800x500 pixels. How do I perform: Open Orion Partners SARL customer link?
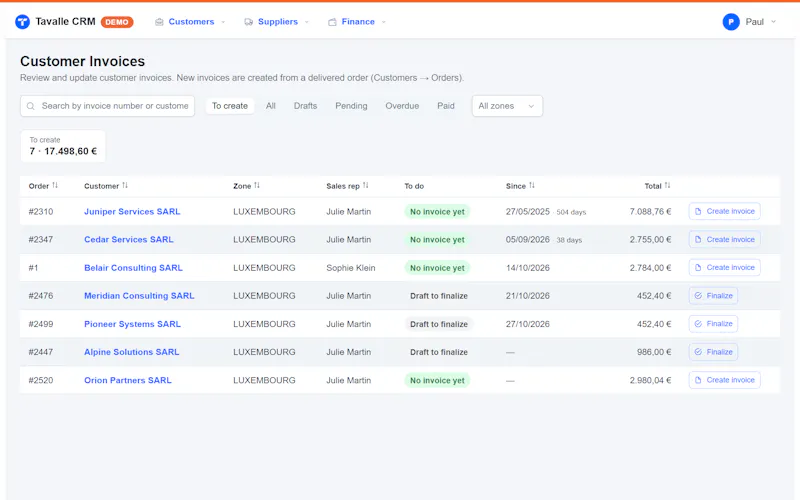pos(128,380)
